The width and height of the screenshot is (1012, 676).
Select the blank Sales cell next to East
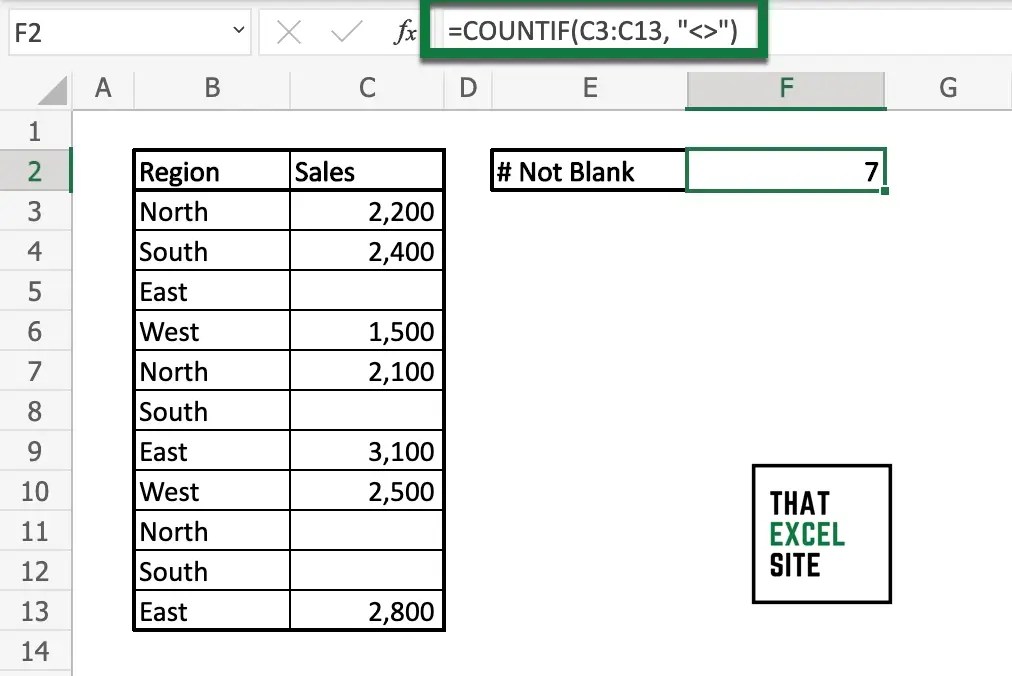pyautogui.click(x=366, y=291)
